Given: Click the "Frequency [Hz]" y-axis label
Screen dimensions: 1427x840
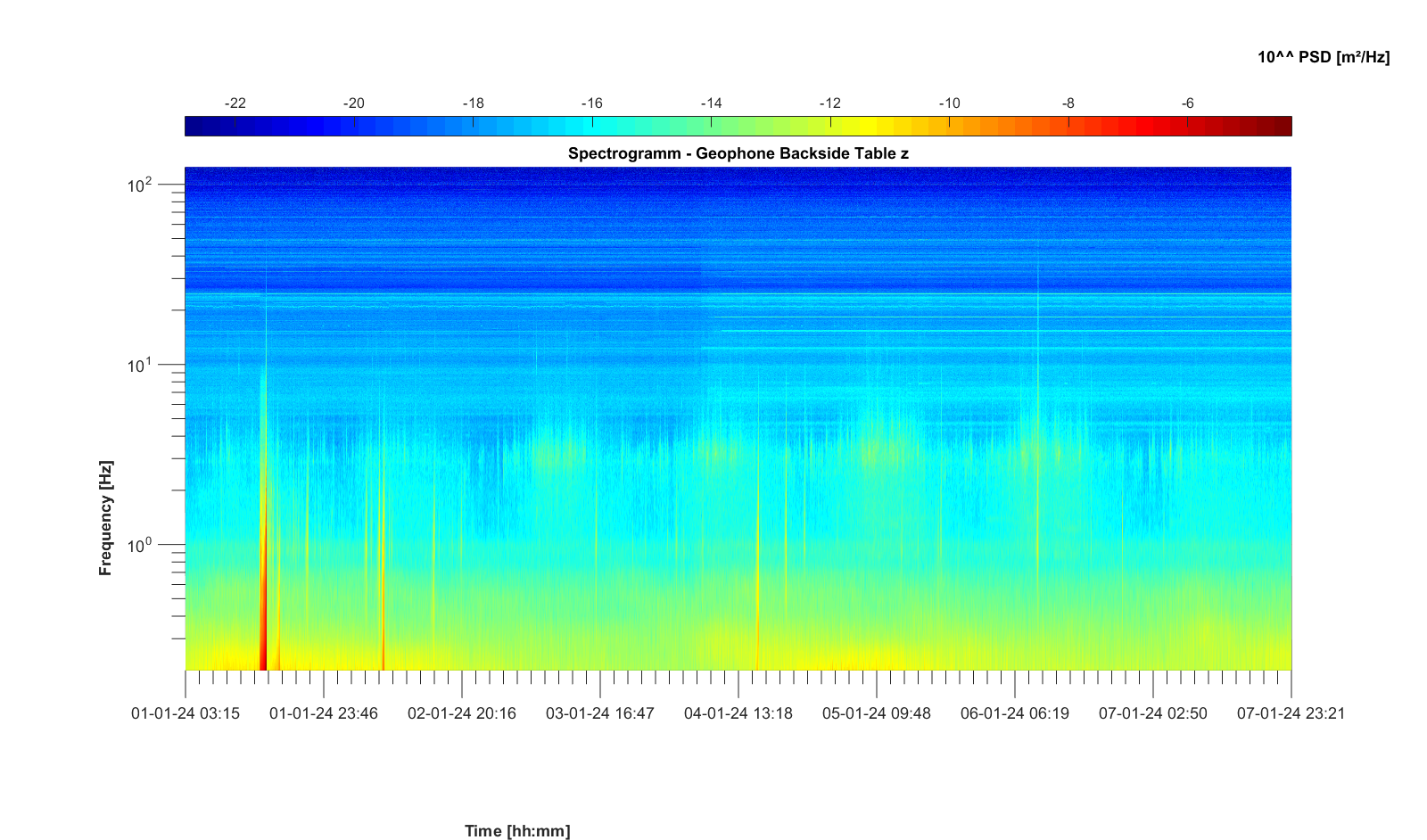Looking at the screenshot, I should click(106, 518).
